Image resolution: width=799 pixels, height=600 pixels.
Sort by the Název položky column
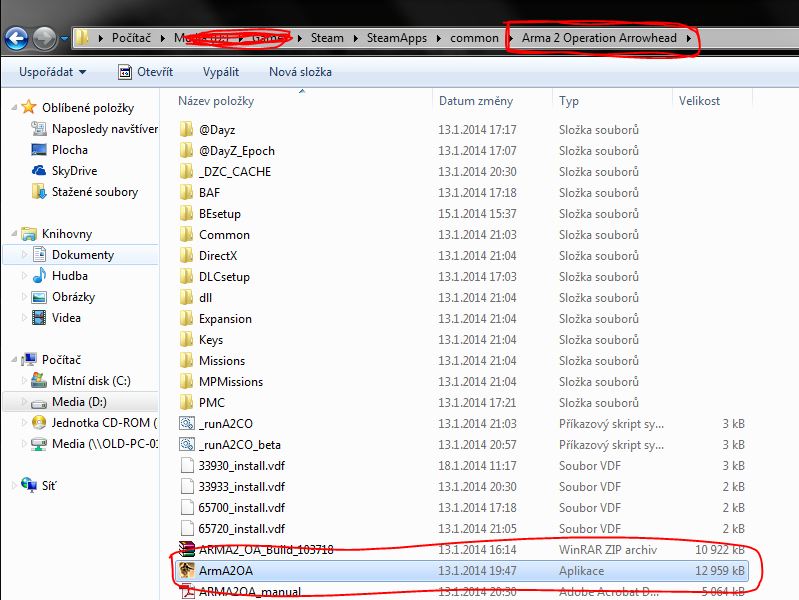tap(303, 100)
